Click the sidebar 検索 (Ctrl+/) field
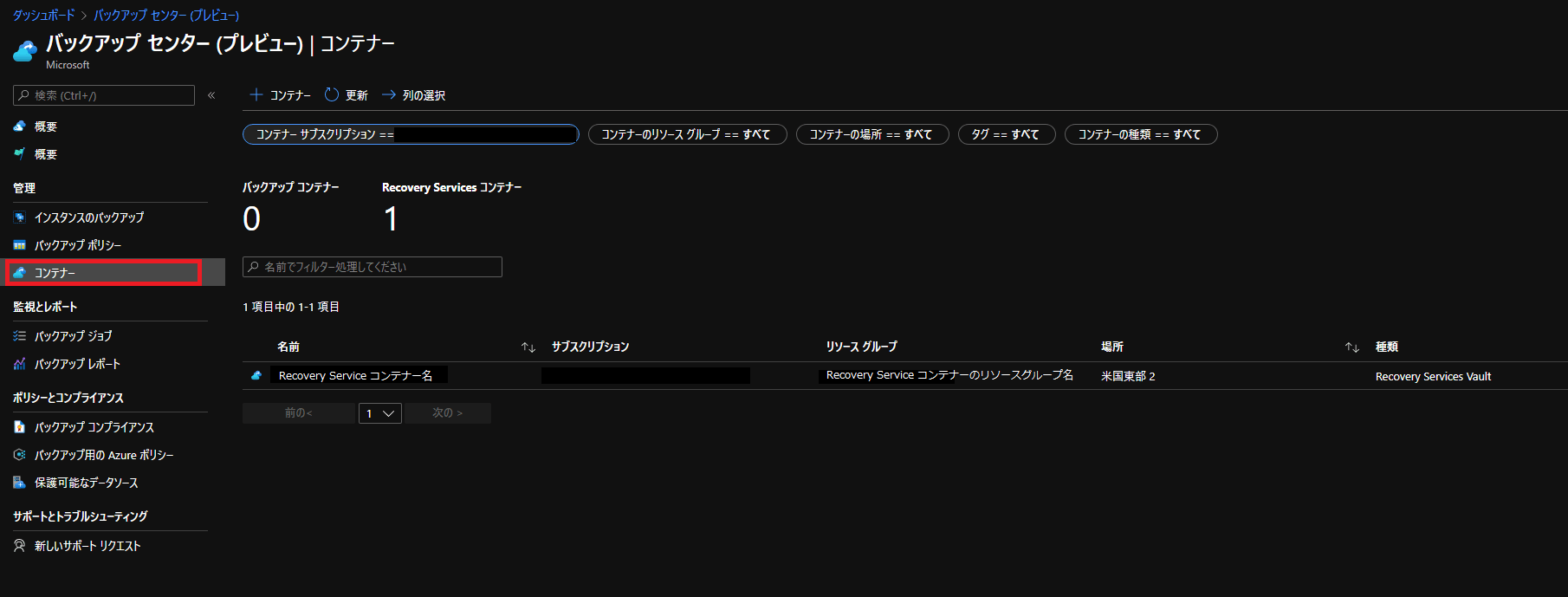 (x=104, y=95)
